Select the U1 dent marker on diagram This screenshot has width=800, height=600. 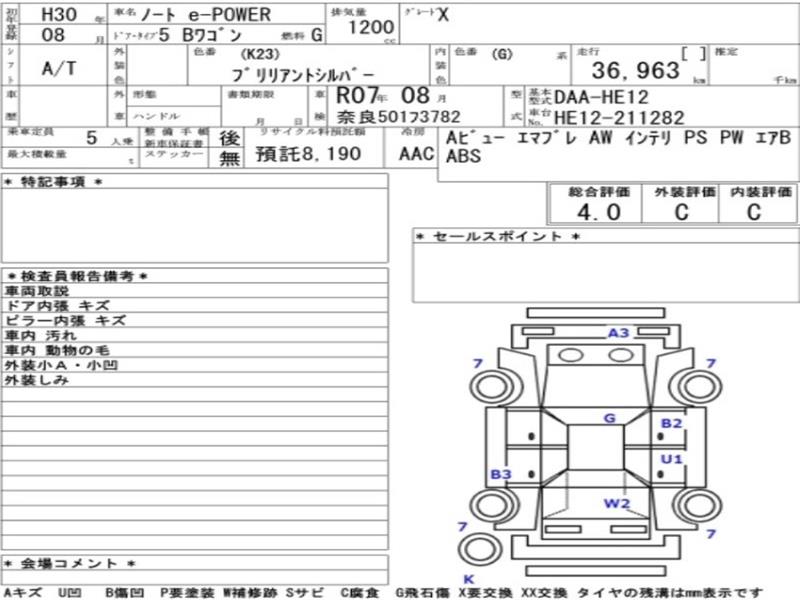(x=671, y=459)
